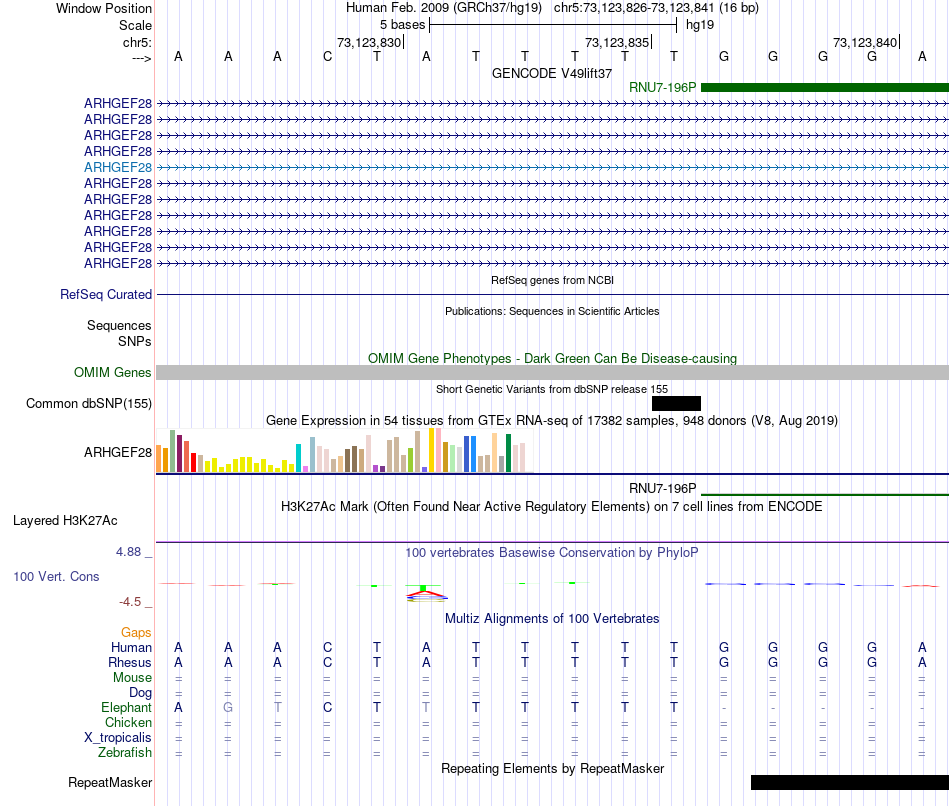Click the Layered H3K27Ac label

(x=65, y=521)
